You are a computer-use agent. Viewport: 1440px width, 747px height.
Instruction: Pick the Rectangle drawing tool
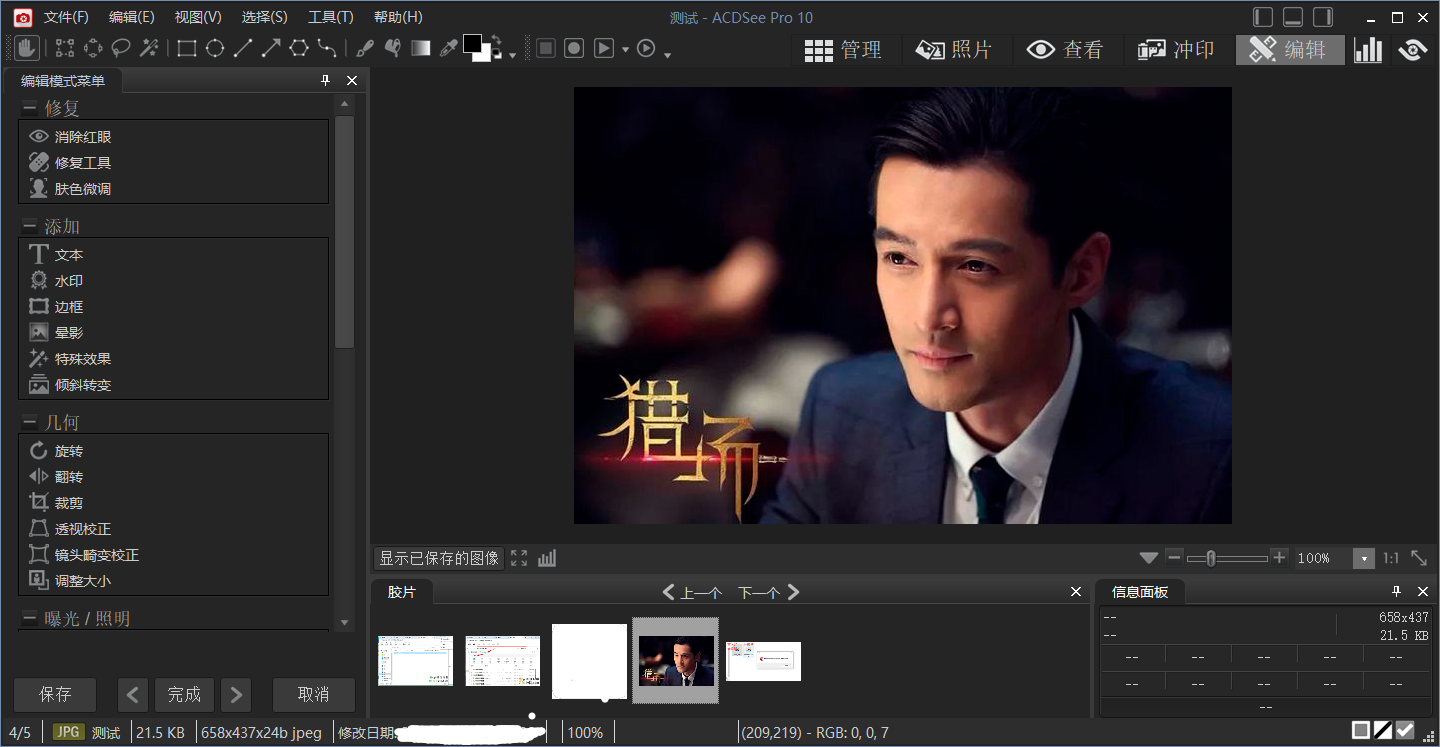187,48
